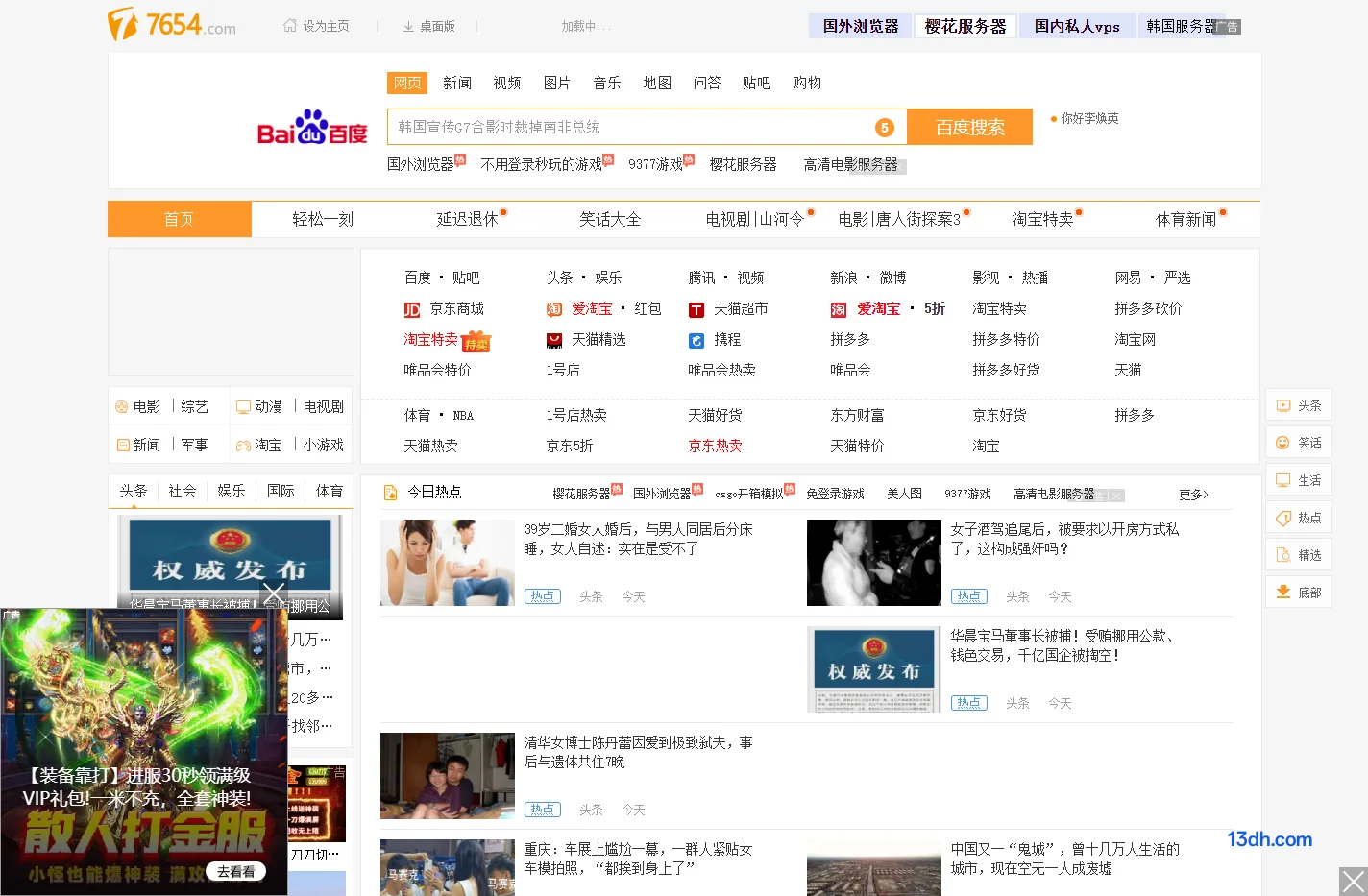Open 体育新闻 navigation item

click(x=1186, y=220)
